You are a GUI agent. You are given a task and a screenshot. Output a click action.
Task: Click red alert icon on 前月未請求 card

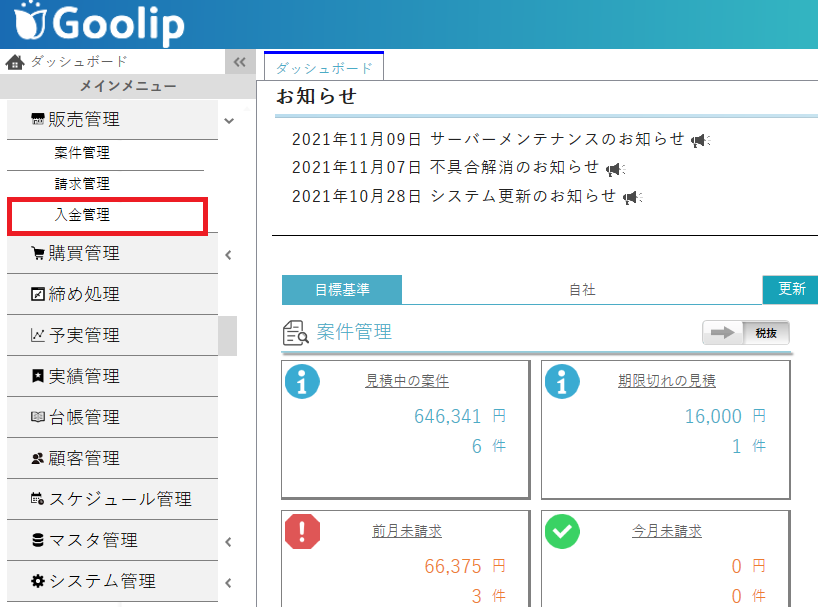(302, 531)
